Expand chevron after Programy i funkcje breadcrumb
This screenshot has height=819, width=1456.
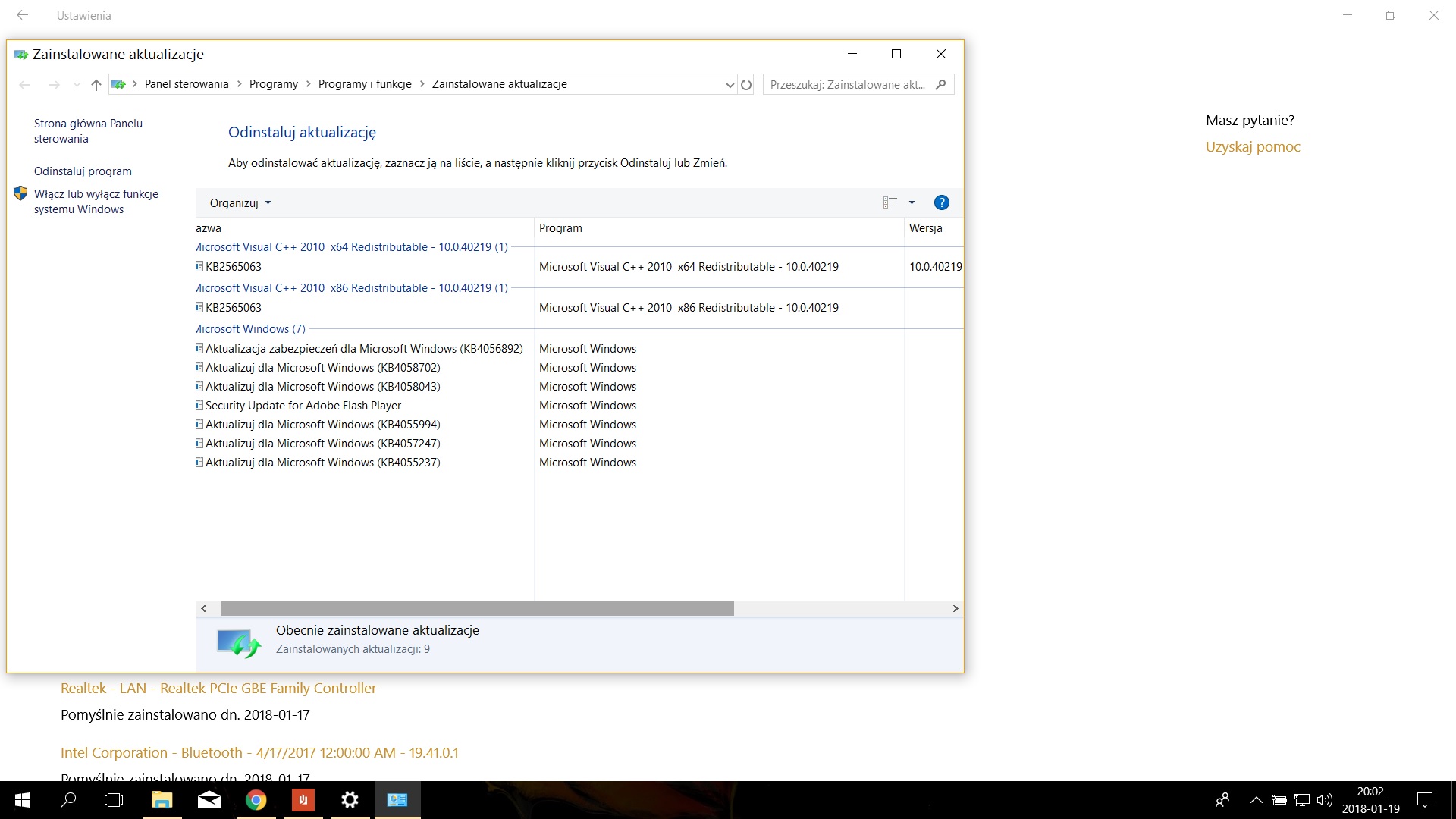tap(422, 84)
